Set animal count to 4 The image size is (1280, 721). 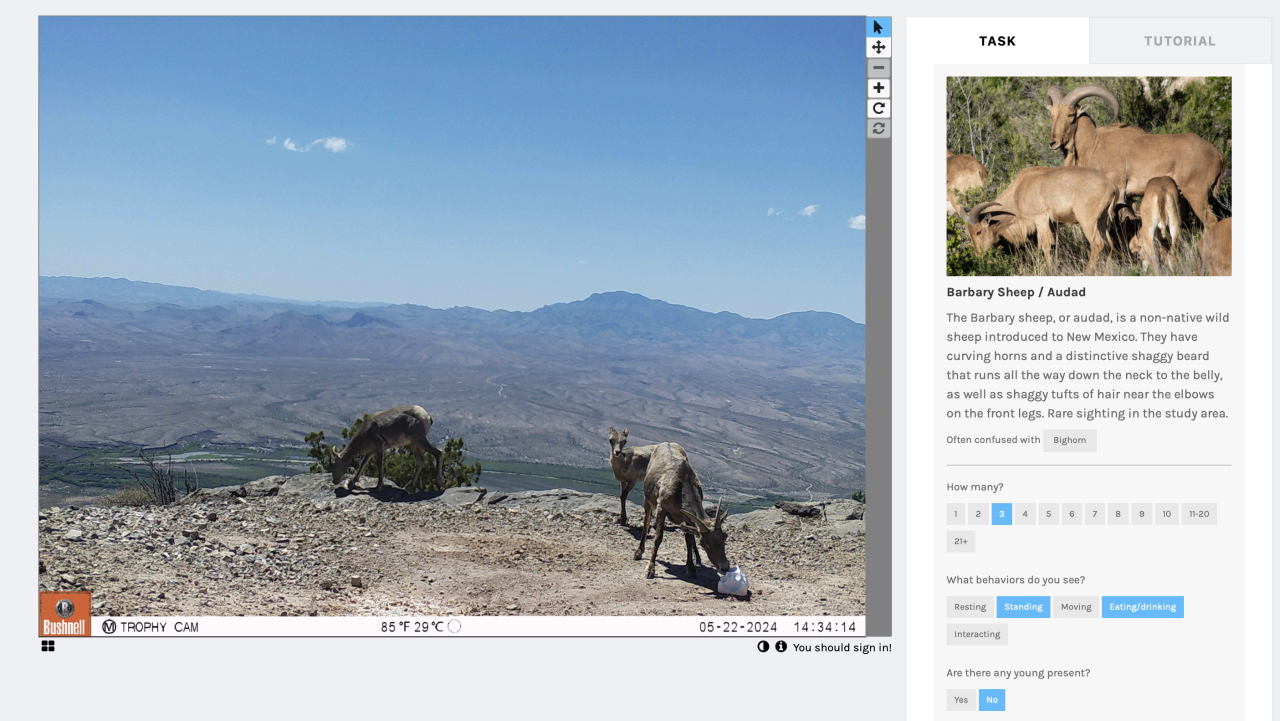pyautogui.click(x=1025, y=514)
